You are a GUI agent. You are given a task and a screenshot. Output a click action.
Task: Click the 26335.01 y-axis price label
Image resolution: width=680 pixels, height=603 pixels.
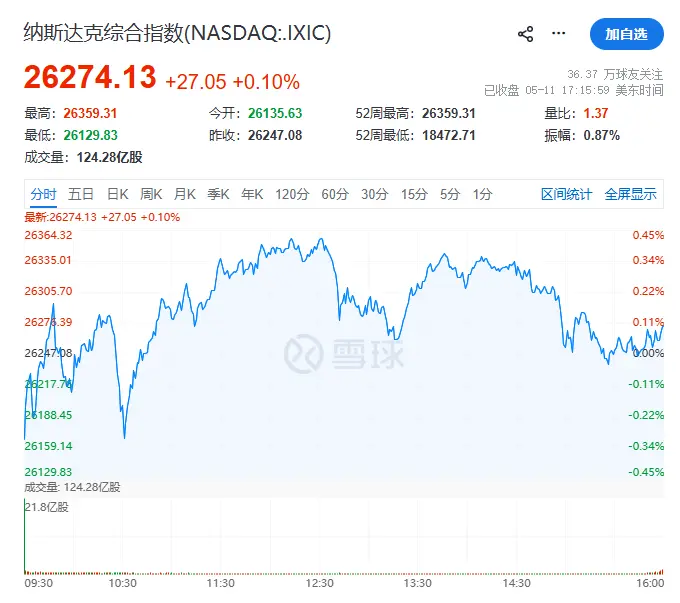48,260
